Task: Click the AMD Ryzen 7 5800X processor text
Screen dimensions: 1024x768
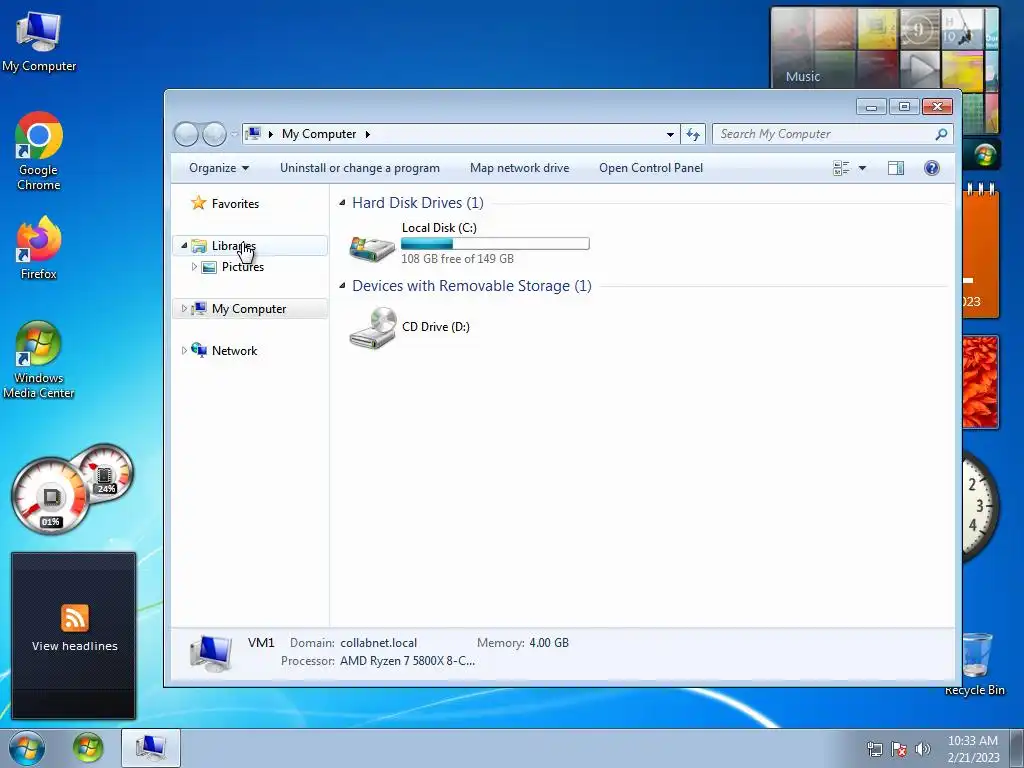Action: point(408,661)
